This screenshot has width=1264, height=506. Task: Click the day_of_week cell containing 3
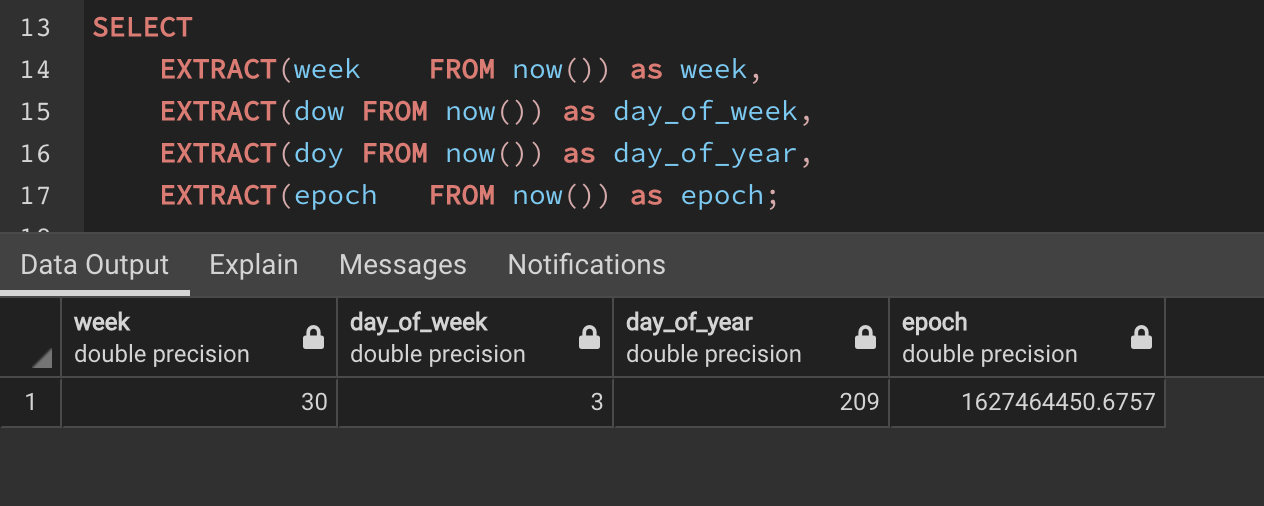[x=476, y=402]
